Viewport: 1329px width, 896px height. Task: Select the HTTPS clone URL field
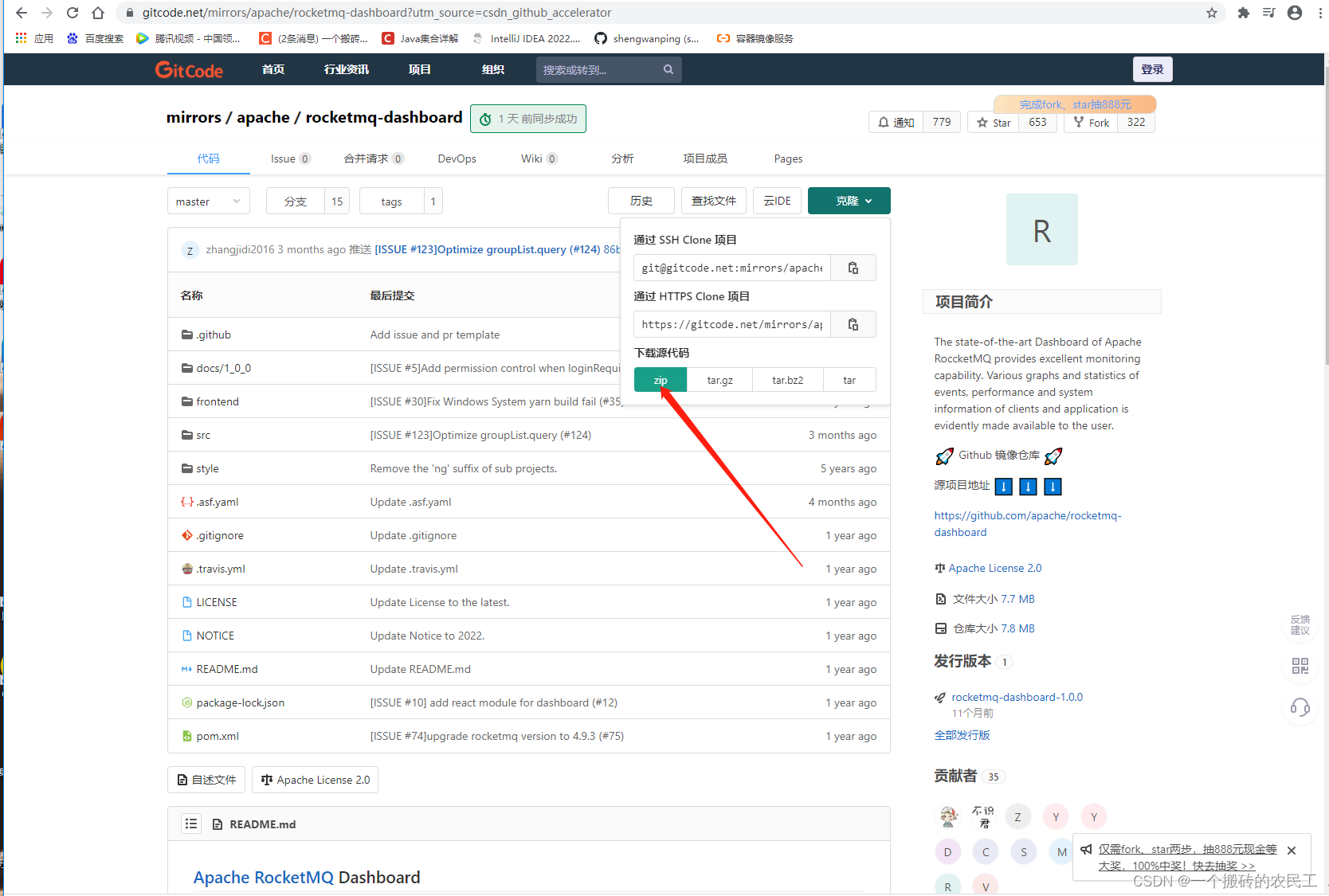click(x=732, y=324)
